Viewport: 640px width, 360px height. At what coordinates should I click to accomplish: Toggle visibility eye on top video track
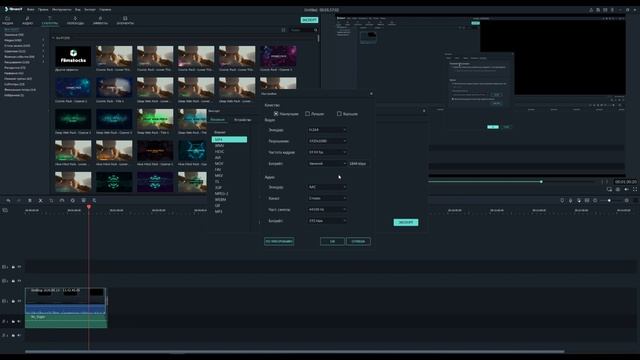click(19, 267)
